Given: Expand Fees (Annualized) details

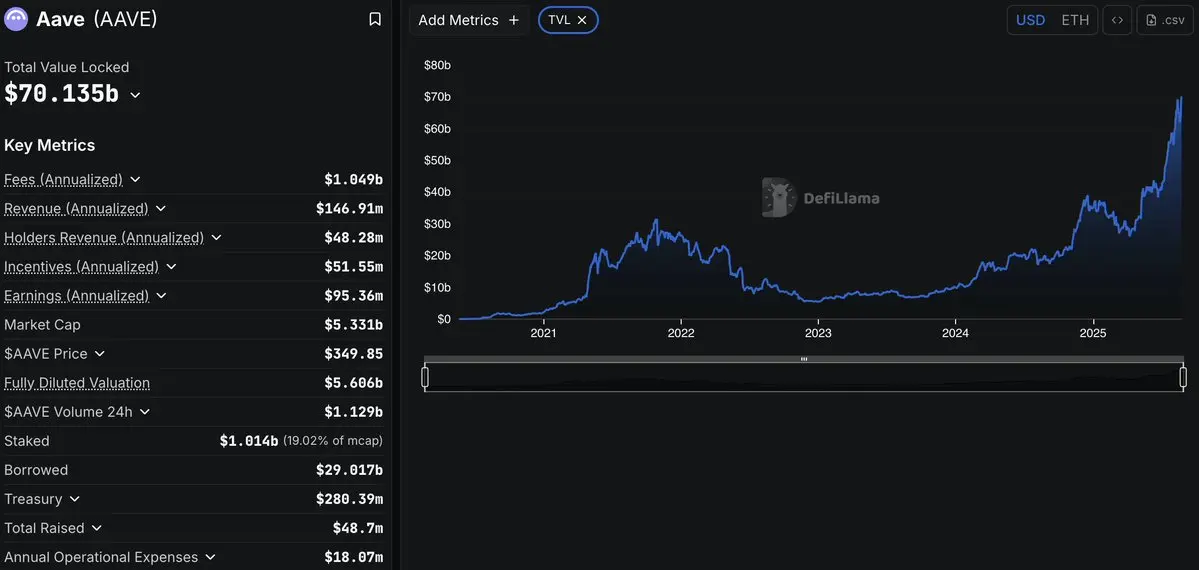Looking at the screenshot, I should point(135,180).
